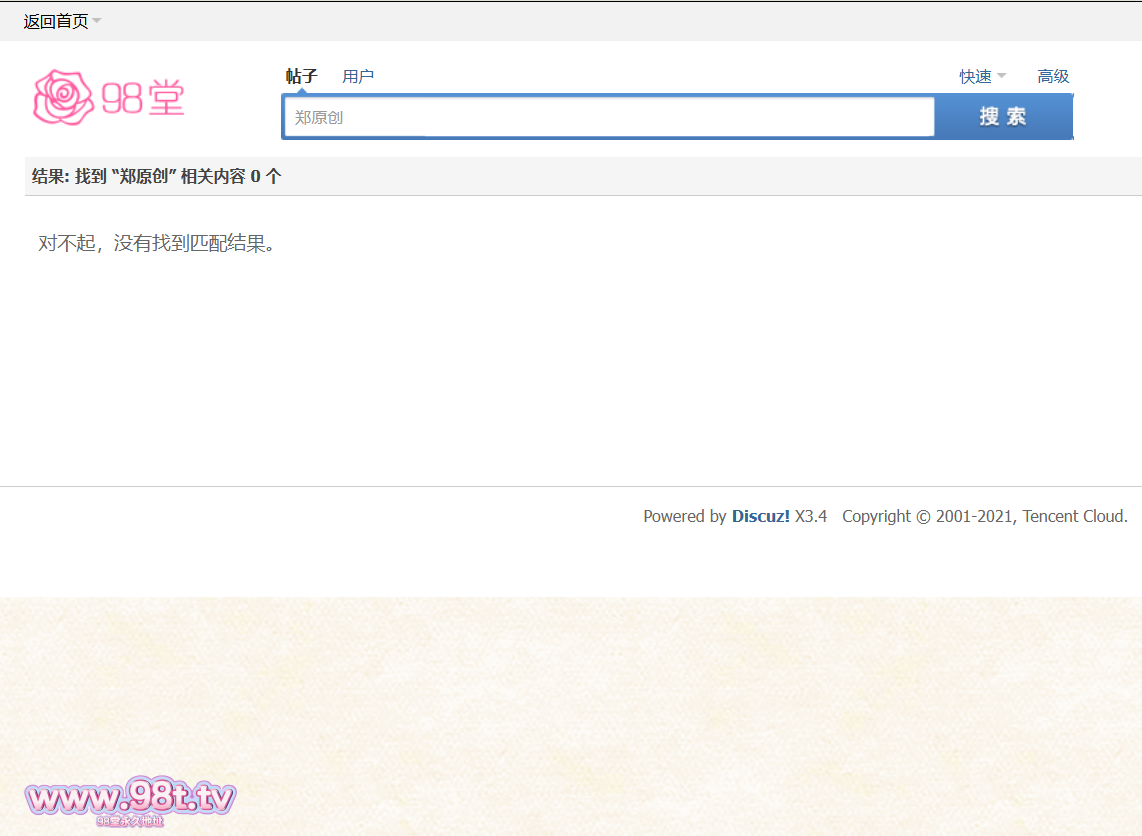Focus the search box containing 郑原创
The width and height of the screenshot is (1142, 836).
pyautogui.click(x=608, y=117)
